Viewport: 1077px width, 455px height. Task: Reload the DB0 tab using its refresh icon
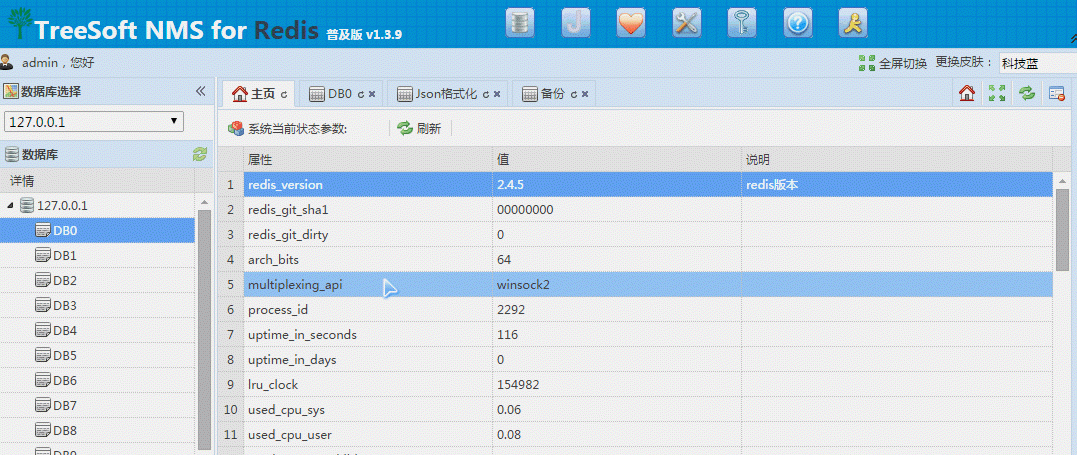point(361,94)
